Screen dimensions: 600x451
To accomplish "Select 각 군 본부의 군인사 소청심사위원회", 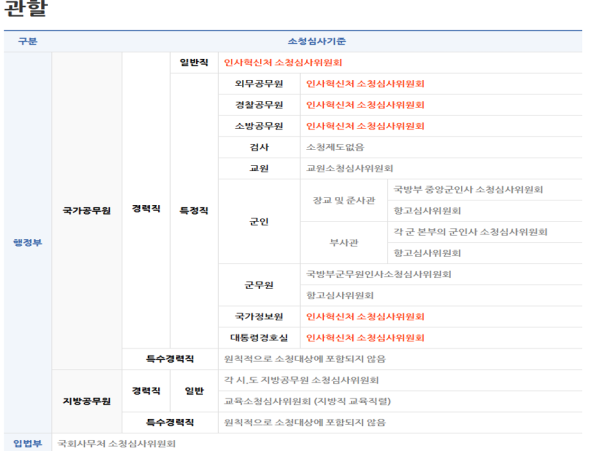I will tap(471, 232).
